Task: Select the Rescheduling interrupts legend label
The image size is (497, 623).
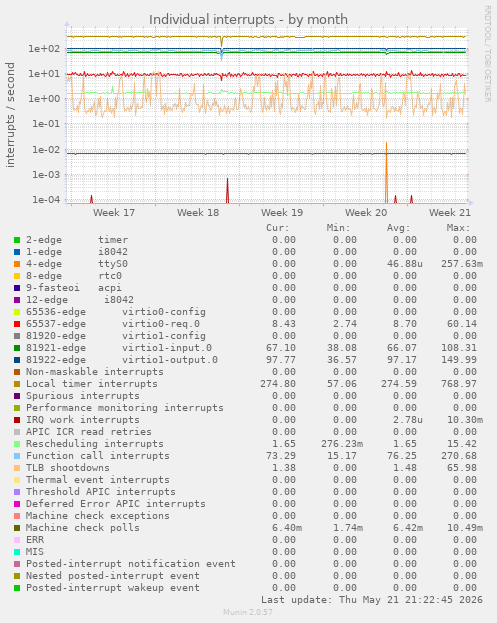Action: click(x=95, y=444)
